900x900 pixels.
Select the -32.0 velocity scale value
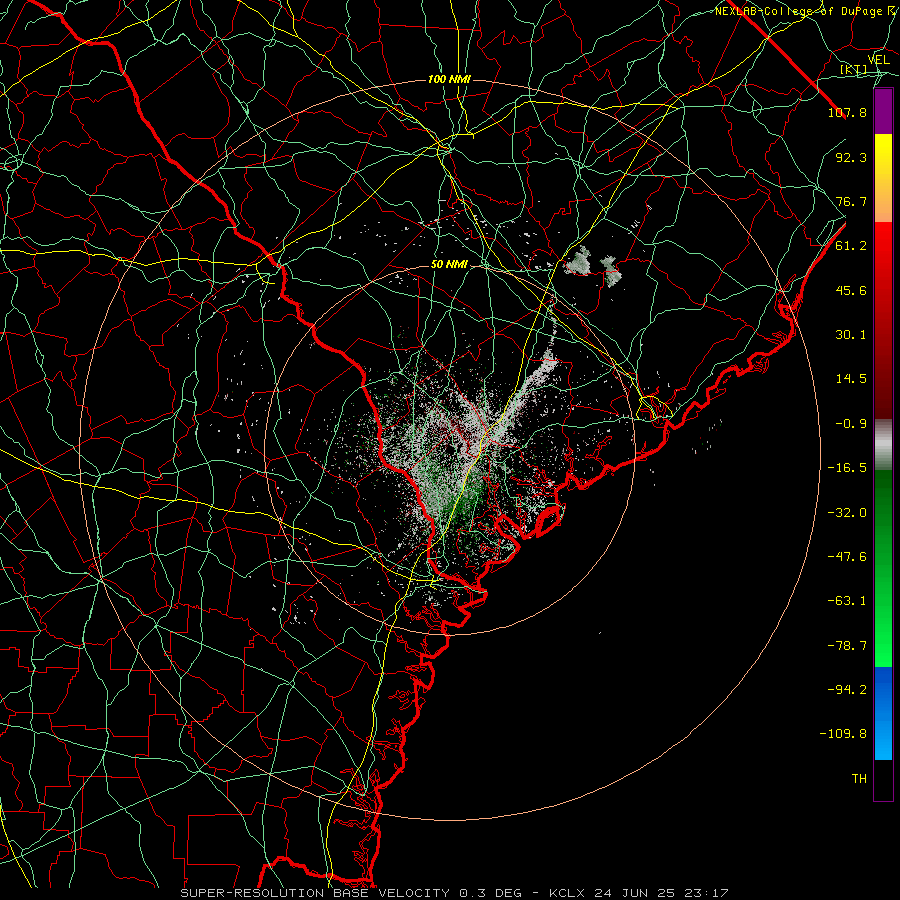pos(847,513)
